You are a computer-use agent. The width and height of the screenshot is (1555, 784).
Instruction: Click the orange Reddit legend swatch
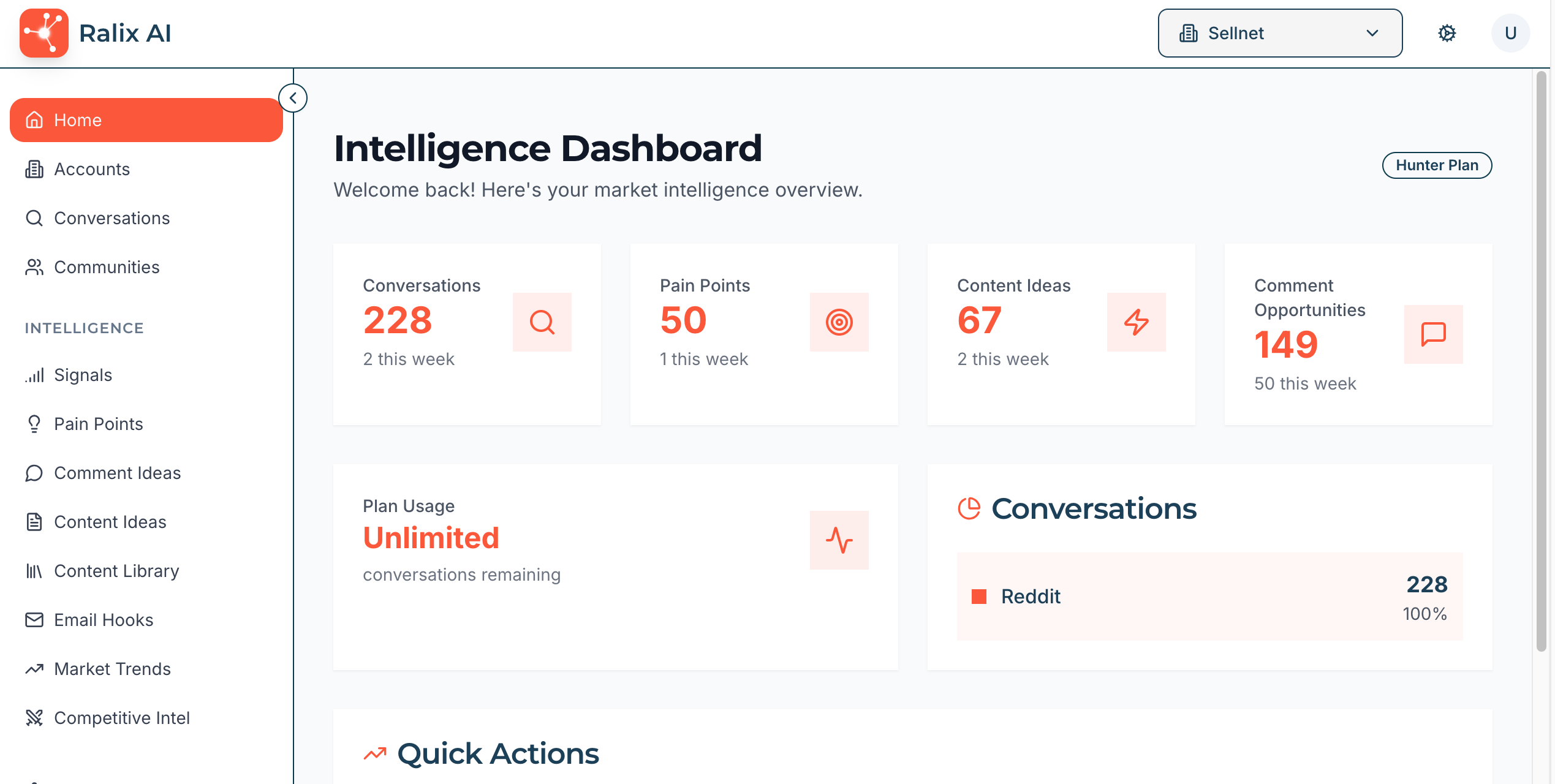click(x=979, y=597)
